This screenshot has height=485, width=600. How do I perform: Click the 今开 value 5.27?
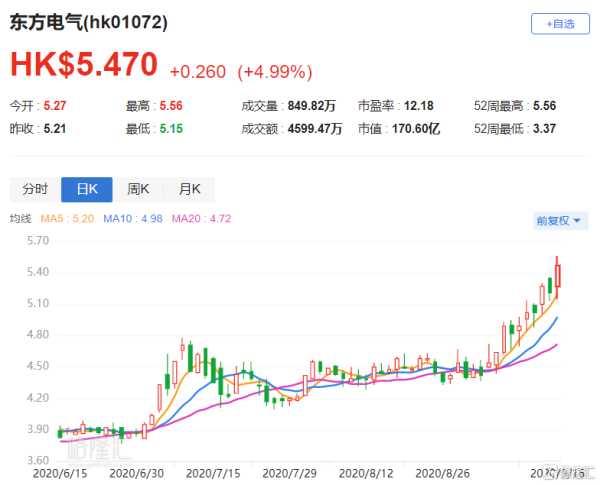click(55, 106)
